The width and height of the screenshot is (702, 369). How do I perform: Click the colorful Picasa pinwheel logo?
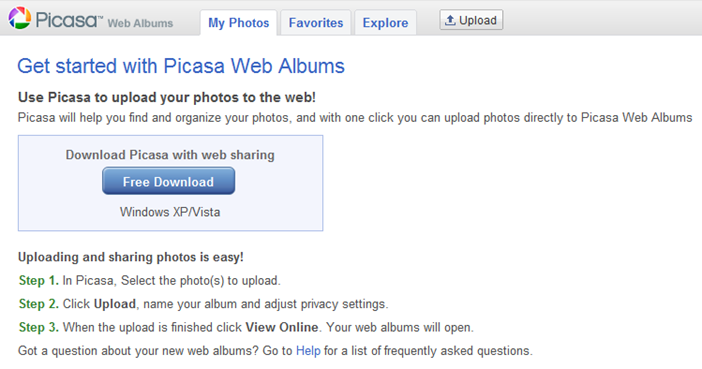[x=20, y=18]
